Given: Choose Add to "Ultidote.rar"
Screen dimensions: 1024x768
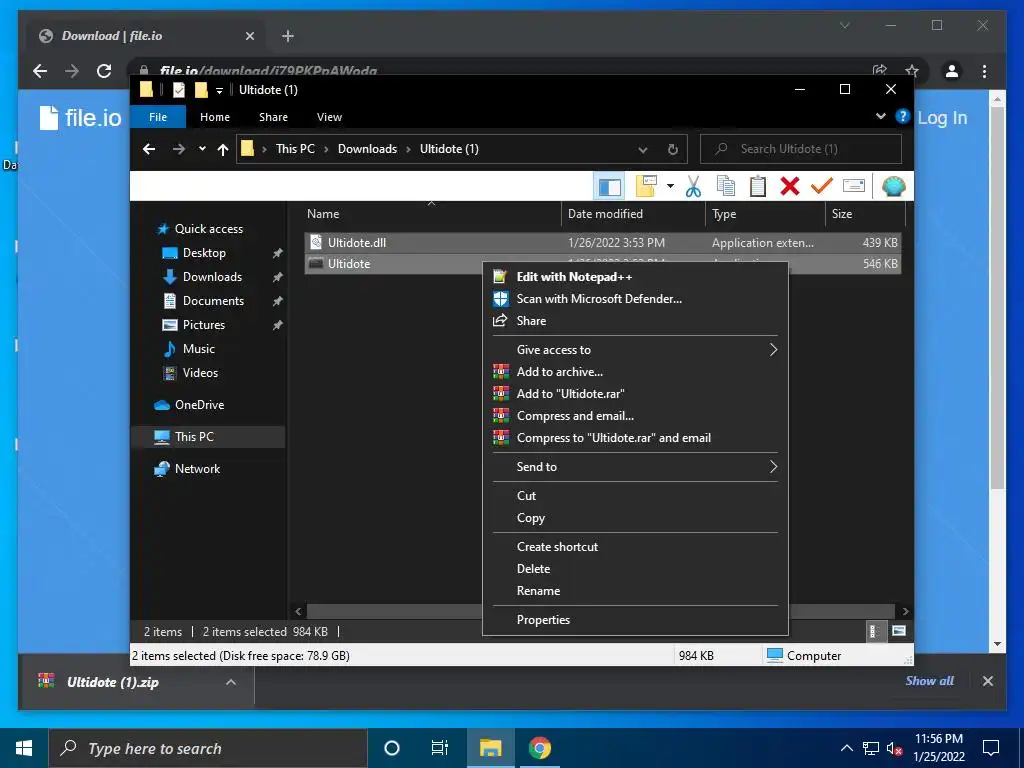Looking at the screenshot, I should (635, 394).
